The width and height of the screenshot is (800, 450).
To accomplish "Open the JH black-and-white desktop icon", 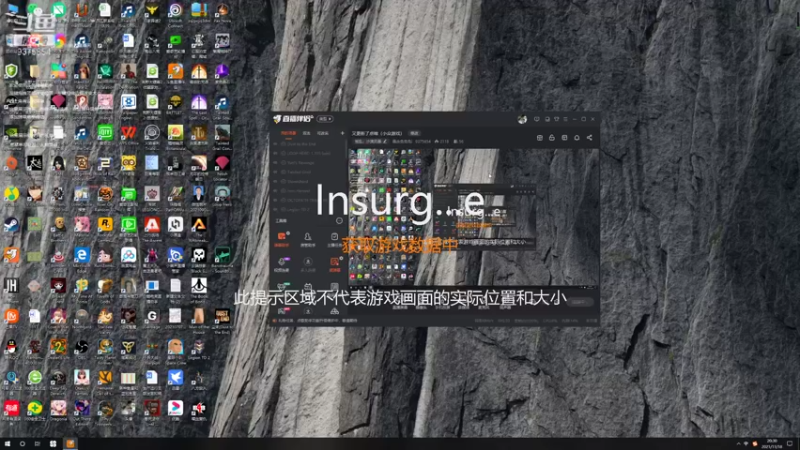I will coord(11,286).
